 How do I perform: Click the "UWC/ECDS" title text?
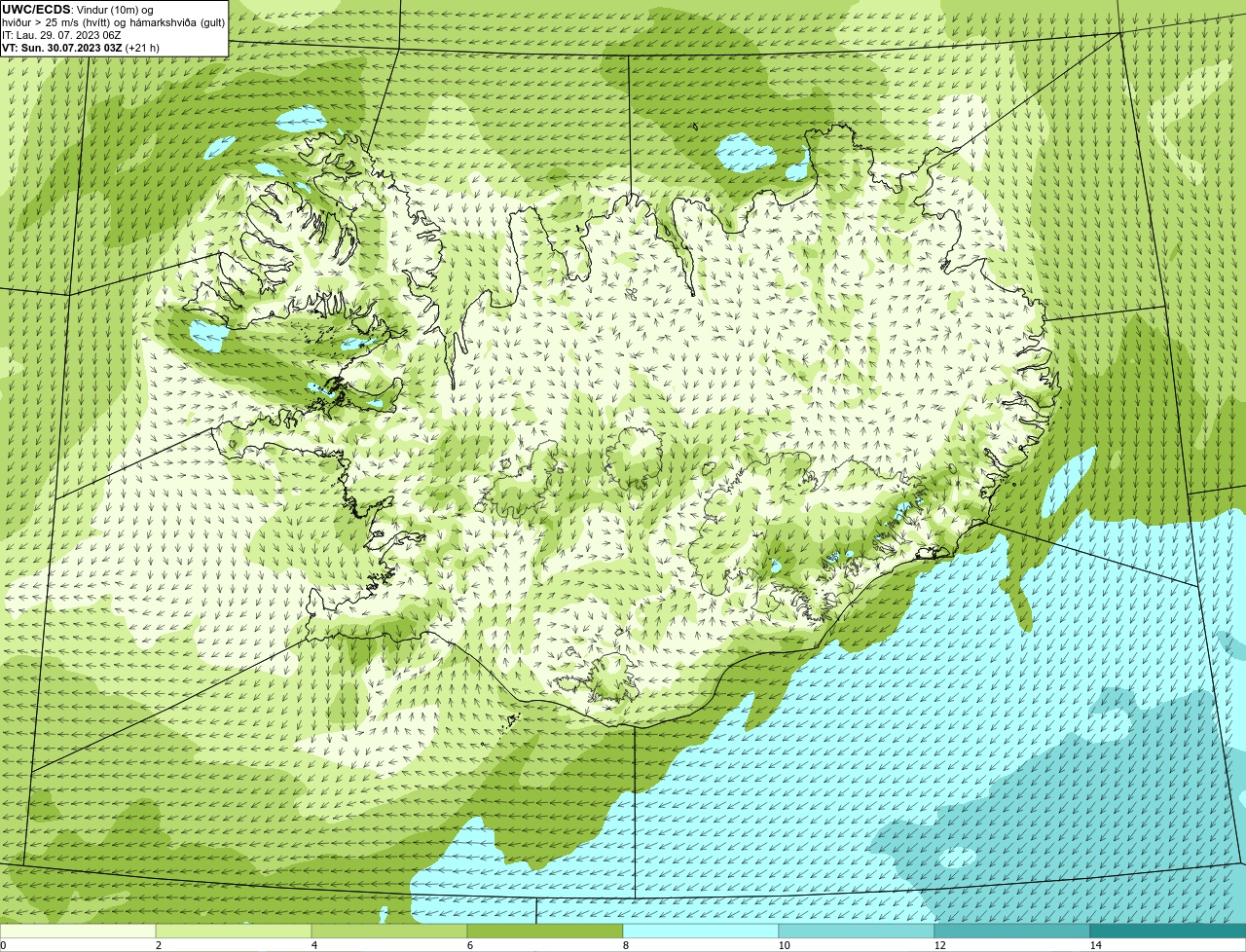pos(36,10)
